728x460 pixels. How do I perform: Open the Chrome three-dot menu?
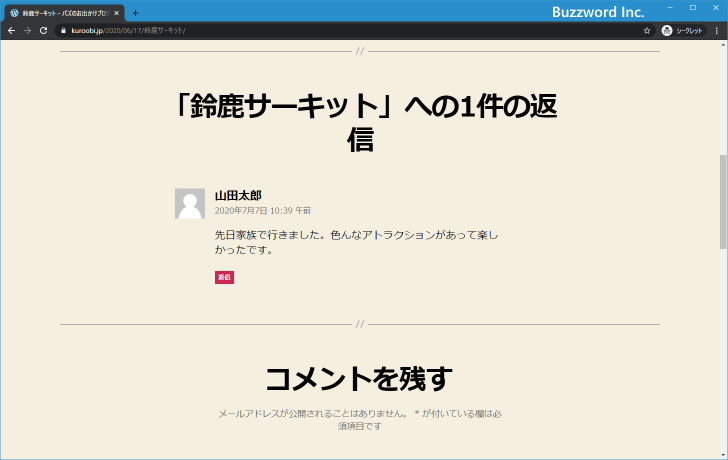pos(717,31)
